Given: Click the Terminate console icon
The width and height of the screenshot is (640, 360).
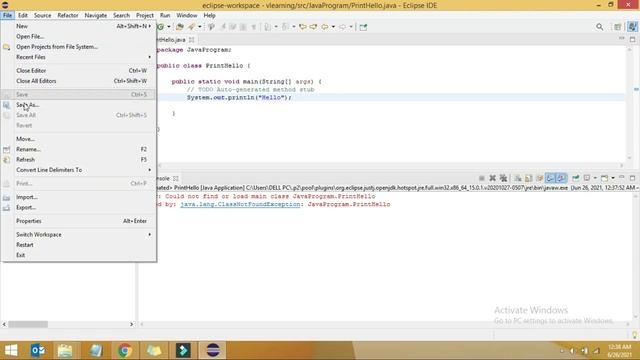Looking at the screenshot, I should [482, 178].
